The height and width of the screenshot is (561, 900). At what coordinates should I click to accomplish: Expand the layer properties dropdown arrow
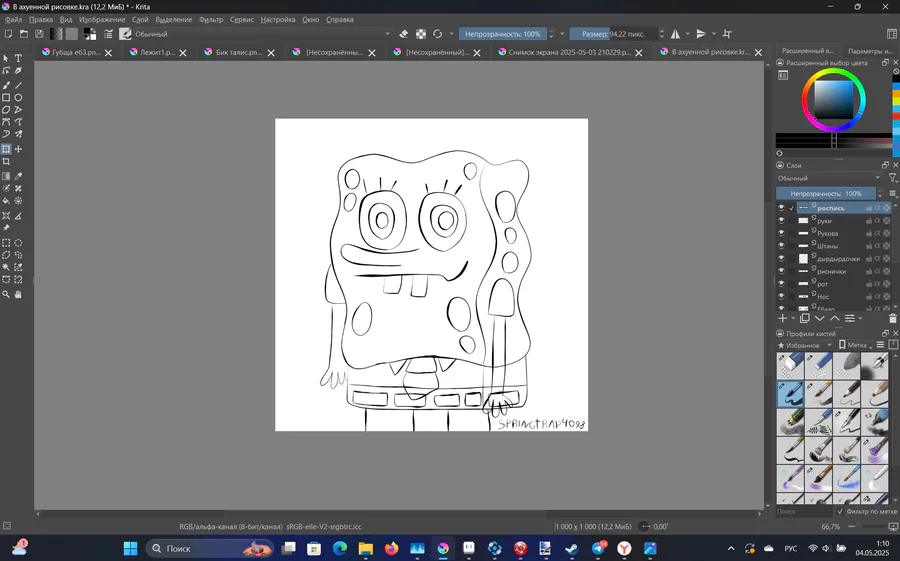pos(860,319)
